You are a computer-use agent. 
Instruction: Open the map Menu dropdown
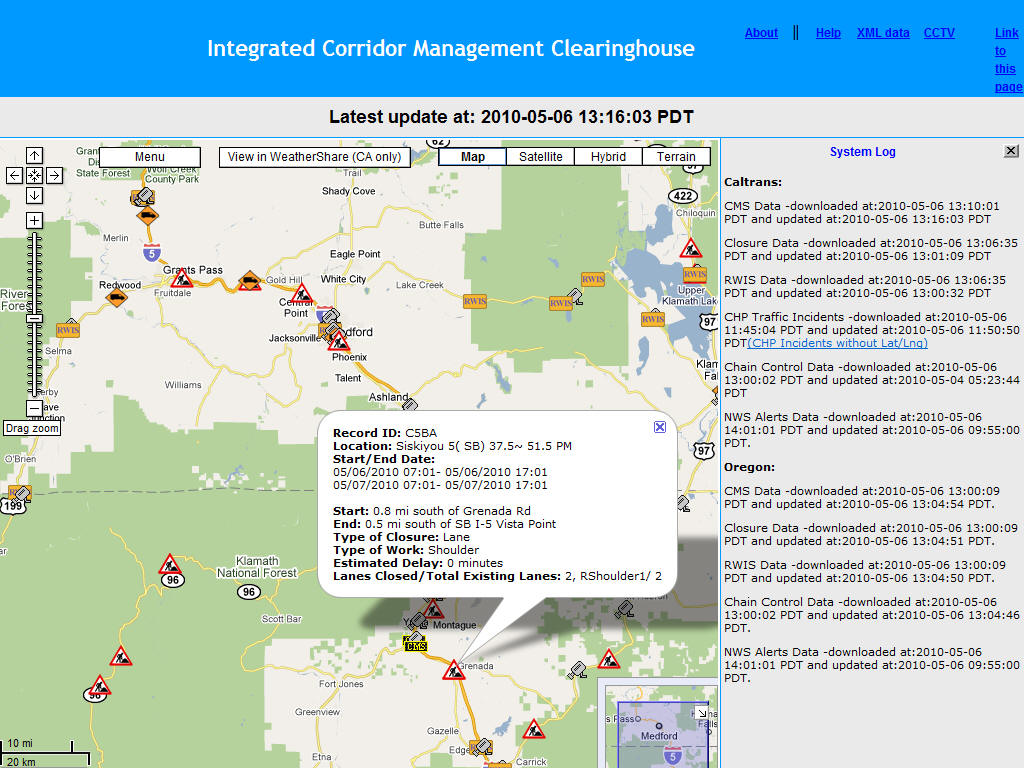click(x=150, y=157)
